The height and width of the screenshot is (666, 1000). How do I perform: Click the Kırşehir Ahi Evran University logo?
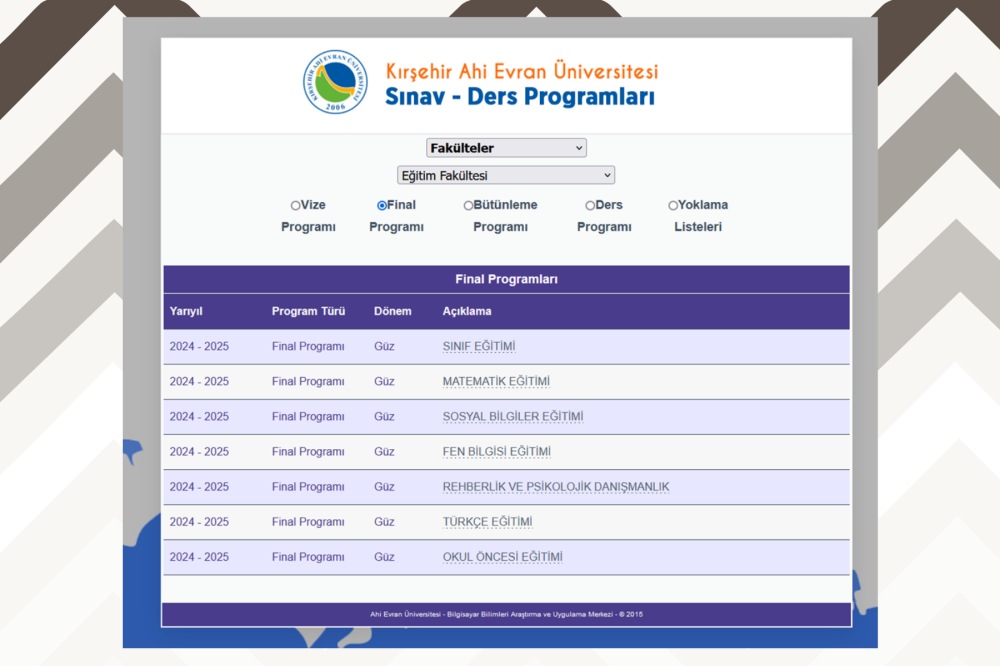335,82
